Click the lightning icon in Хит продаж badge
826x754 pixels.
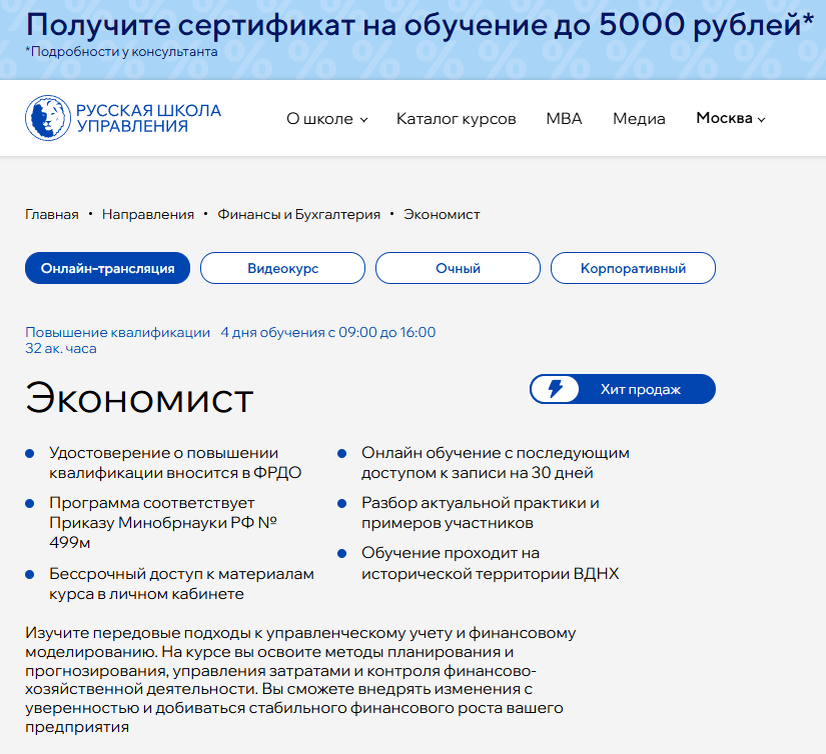tap(557, 389)
